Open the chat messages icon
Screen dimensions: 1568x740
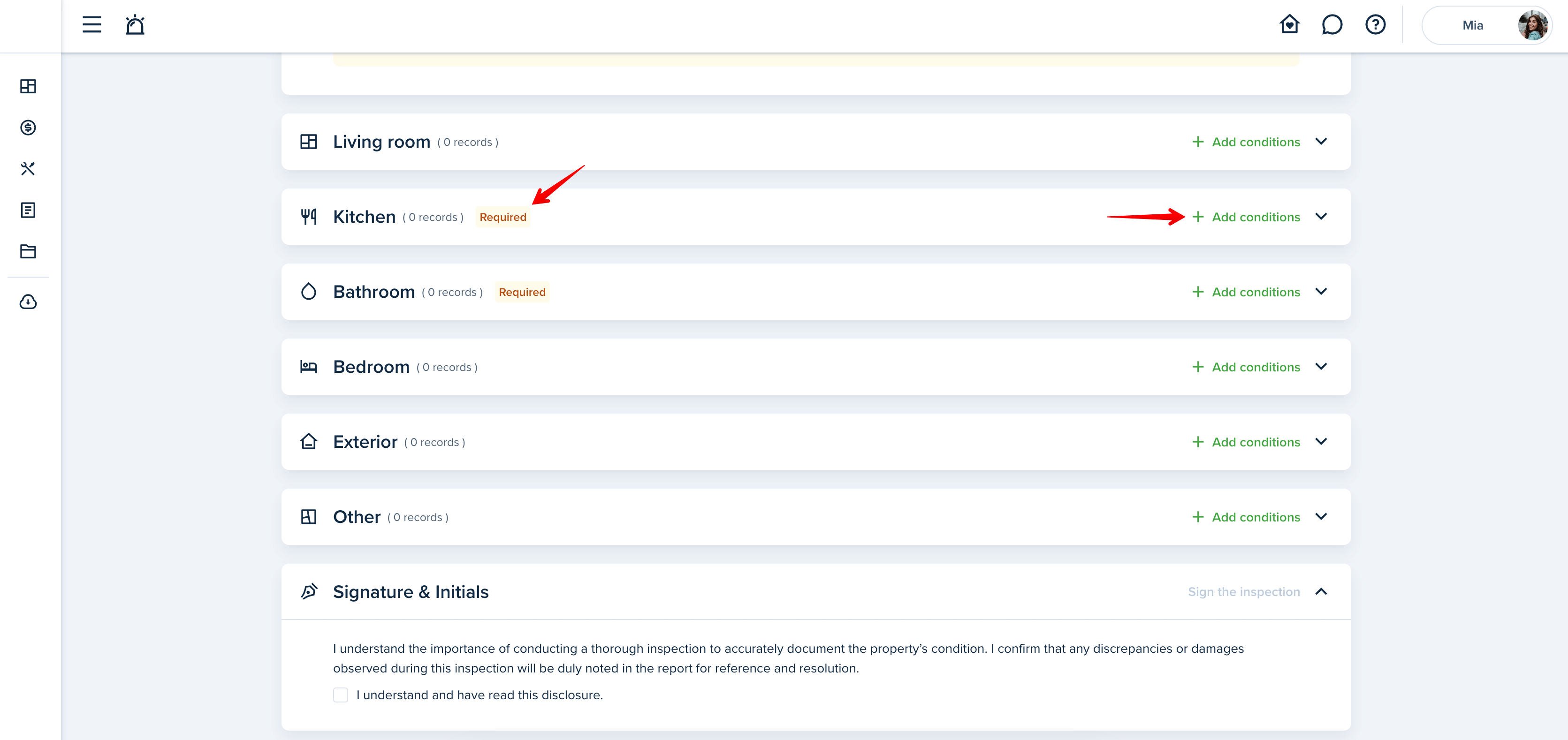(x=1332, y=25)
